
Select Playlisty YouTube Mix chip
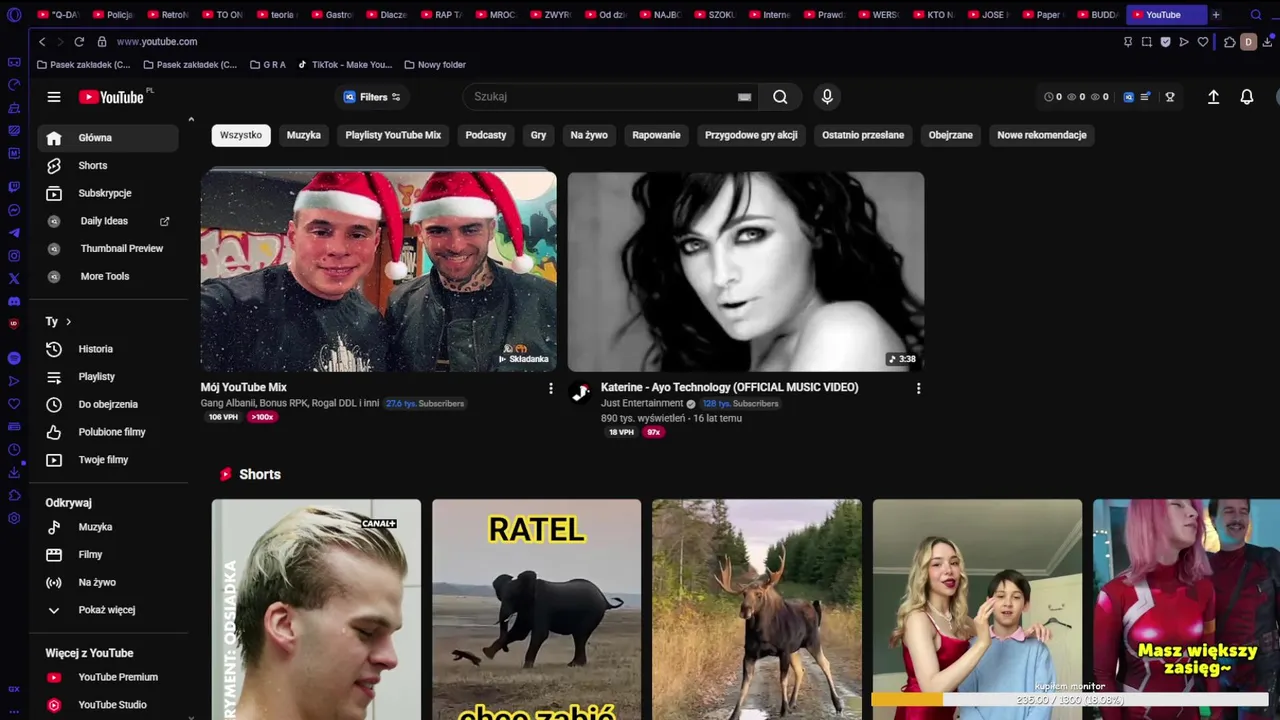(393, 135)
